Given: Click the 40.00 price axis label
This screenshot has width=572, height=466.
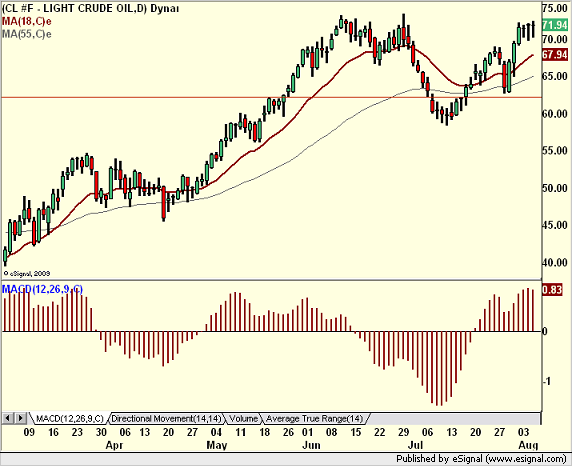Looking at the screenshot, I should (x=555, y=262).
